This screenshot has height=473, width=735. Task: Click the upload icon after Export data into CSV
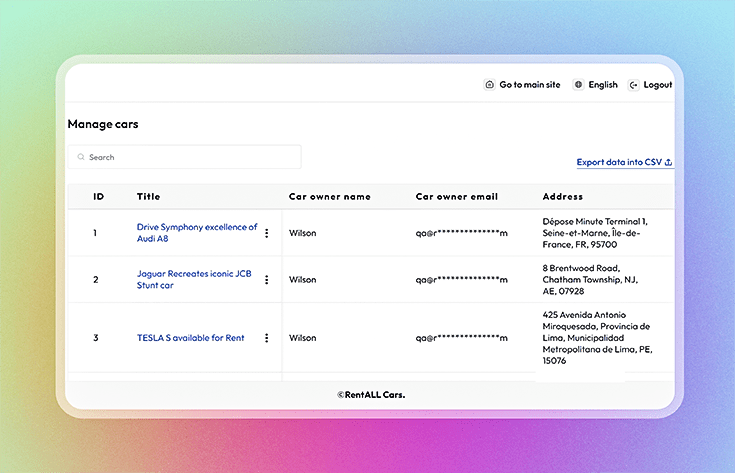coord(668,162)
